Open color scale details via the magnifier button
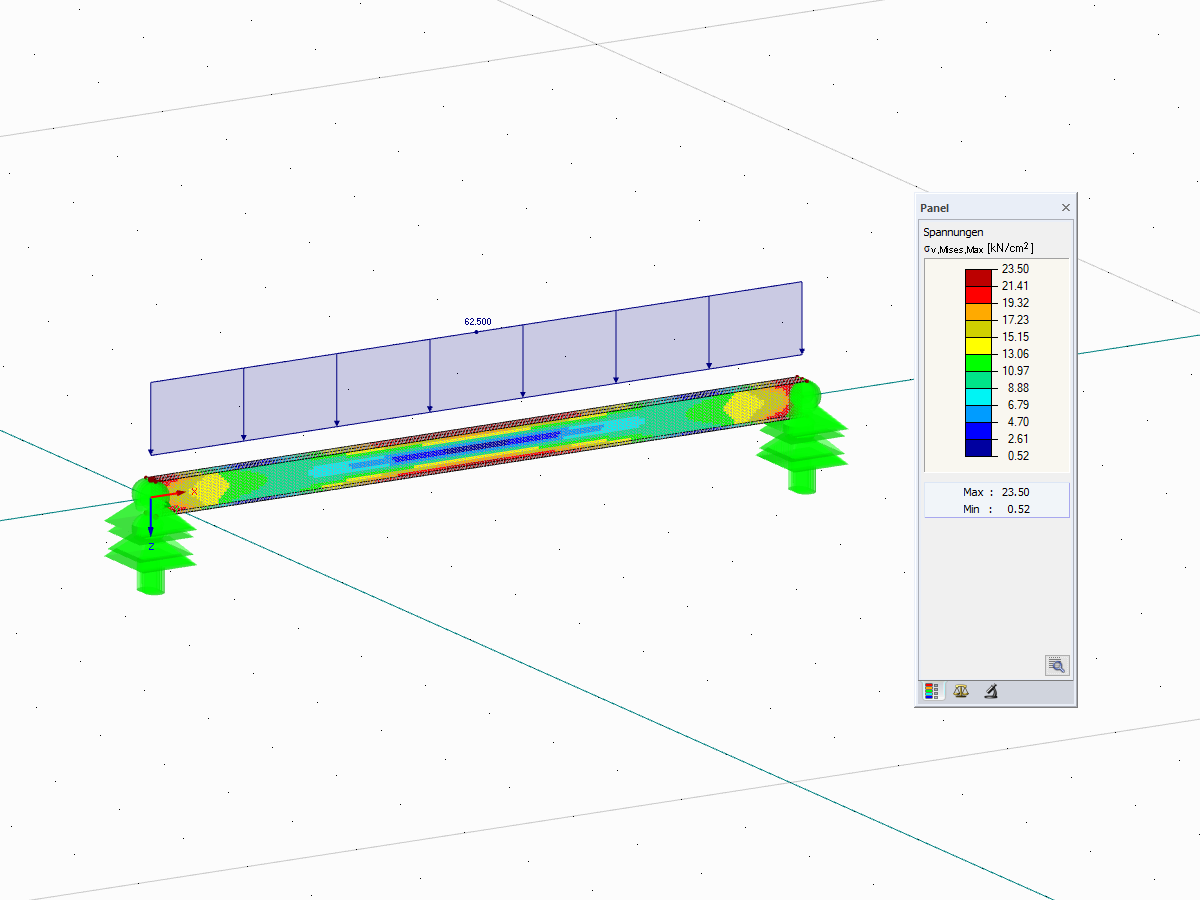Viewport: 1200px width, 900px height. click(x=1055, y=665)
